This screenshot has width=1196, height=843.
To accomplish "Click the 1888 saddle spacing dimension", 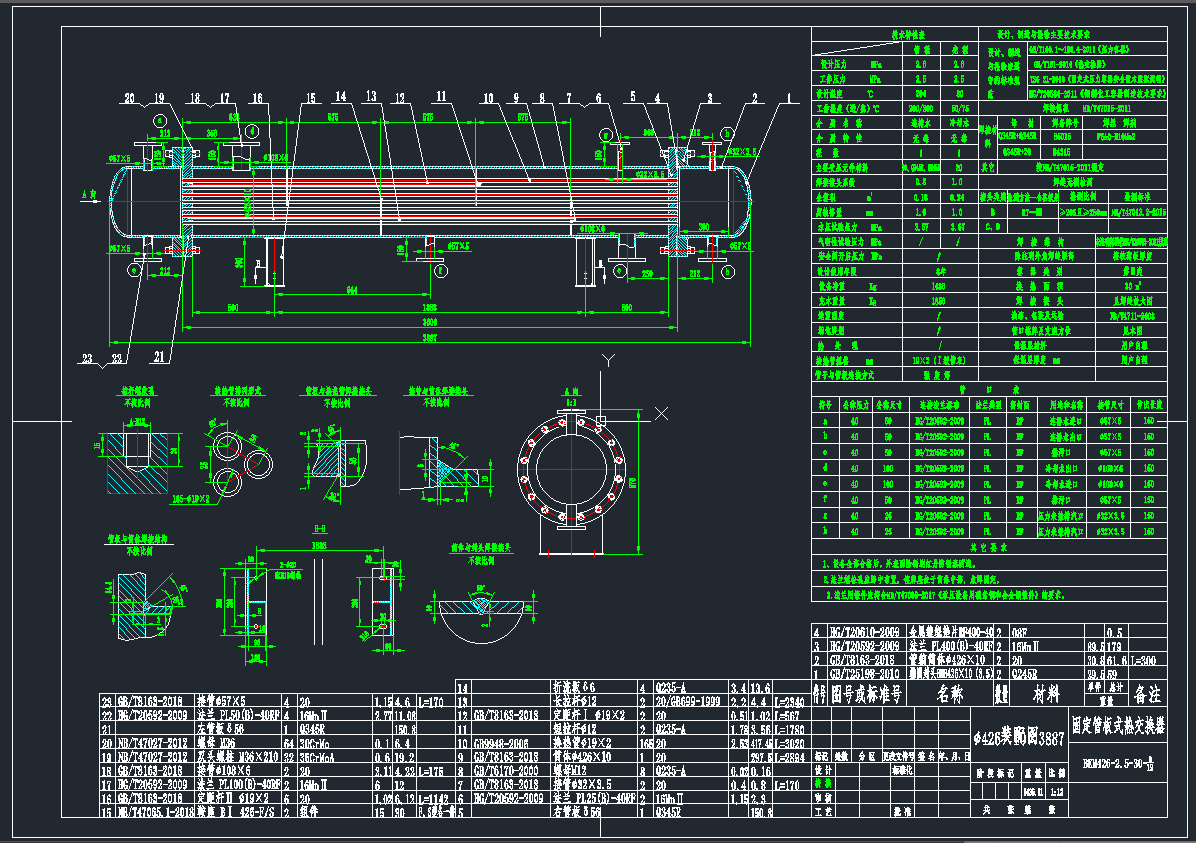I will point(429,307).
